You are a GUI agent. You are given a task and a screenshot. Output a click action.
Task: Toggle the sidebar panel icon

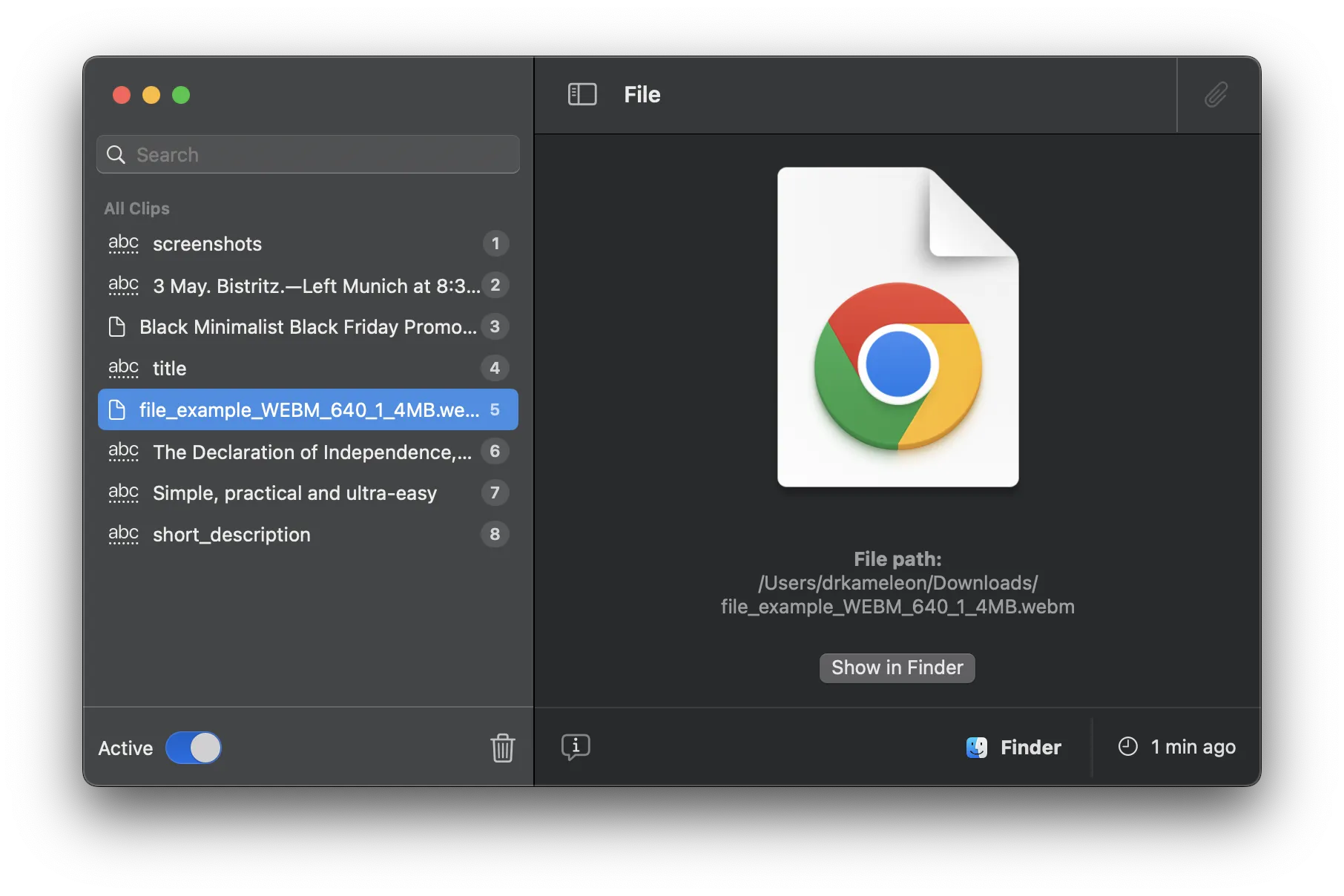[582, 94]
